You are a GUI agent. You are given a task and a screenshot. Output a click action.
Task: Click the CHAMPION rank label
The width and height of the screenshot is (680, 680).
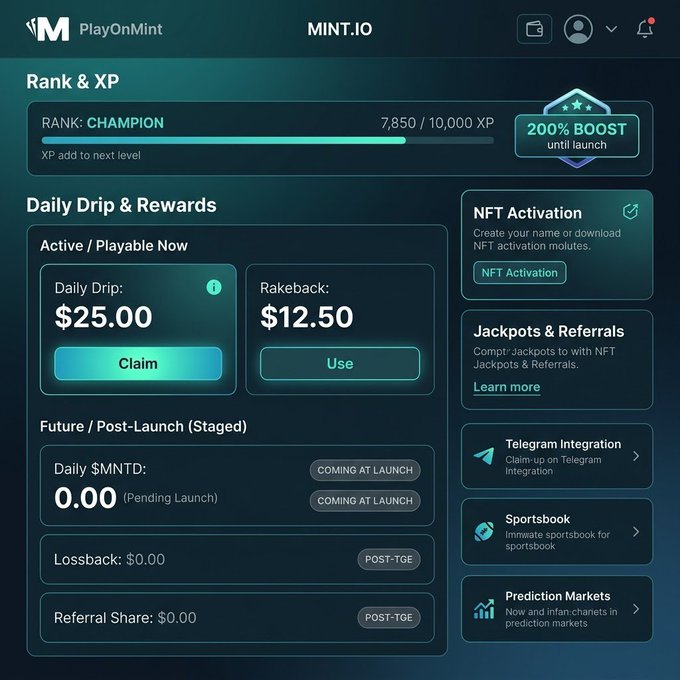(125, 123)
